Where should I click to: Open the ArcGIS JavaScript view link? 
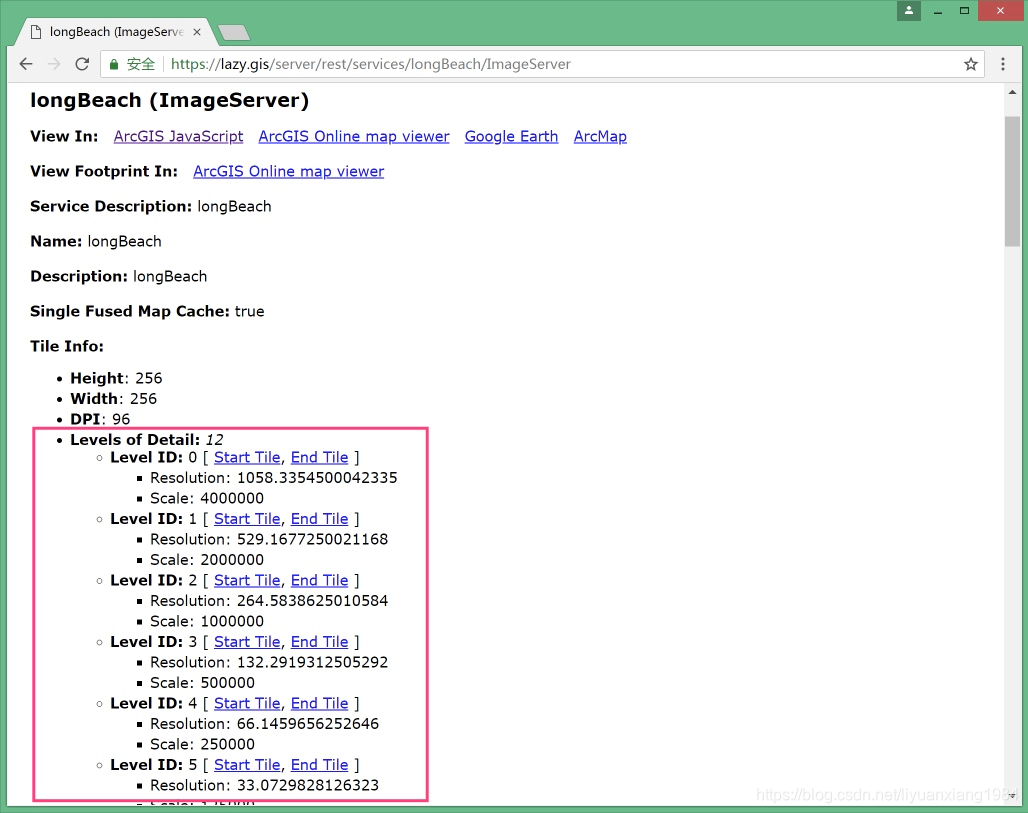[178, 136]
